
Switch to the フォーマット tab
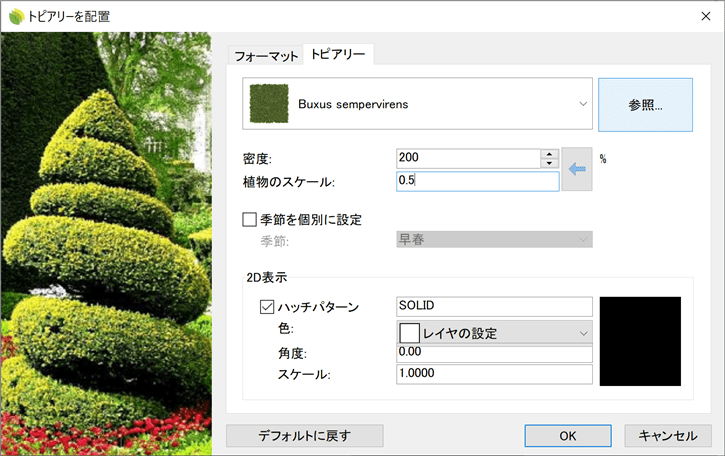click(x=266, y=56)
